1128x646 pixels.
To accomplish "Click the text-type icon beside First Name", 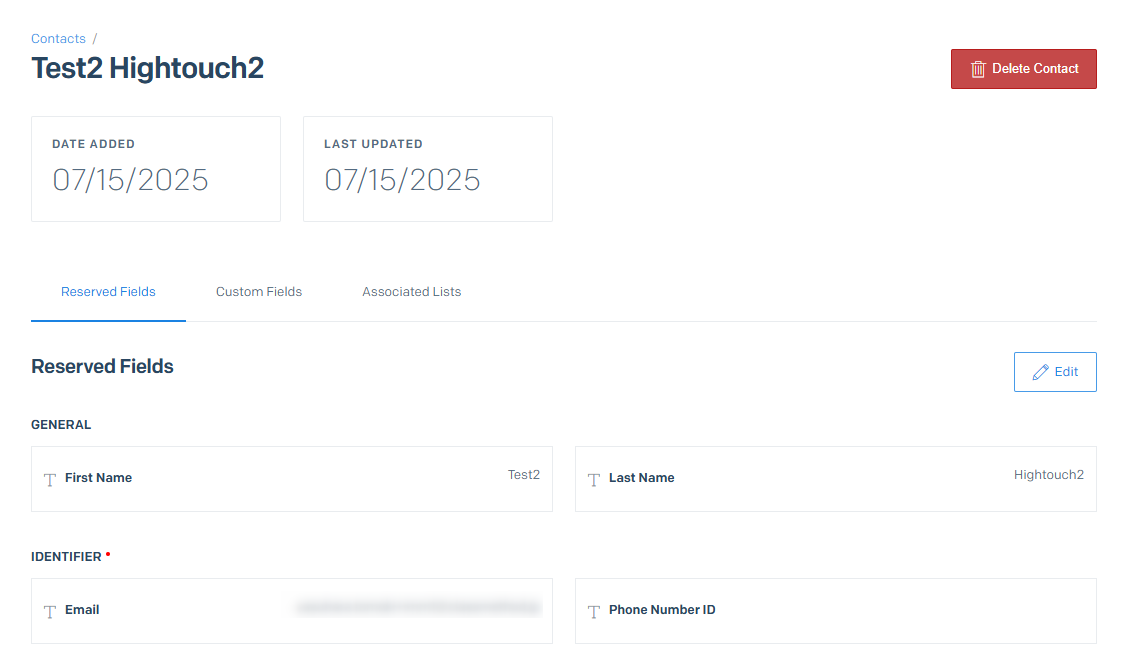I will tap(50, 480).
